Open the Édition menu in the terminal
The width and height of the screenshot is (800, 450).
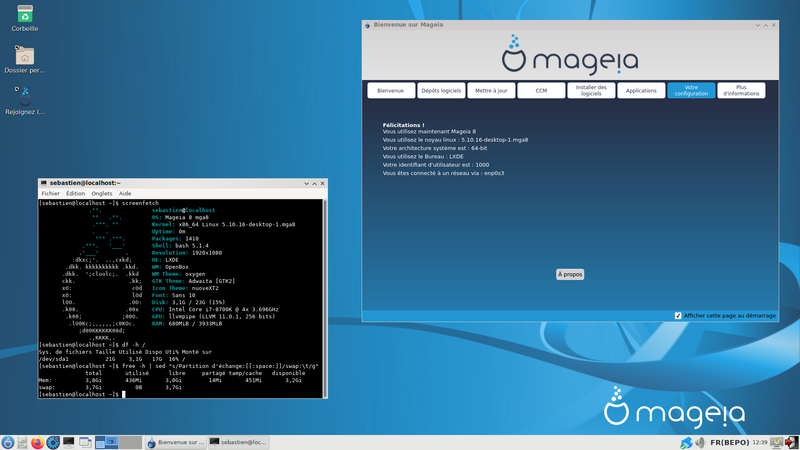tap(76, 193)
